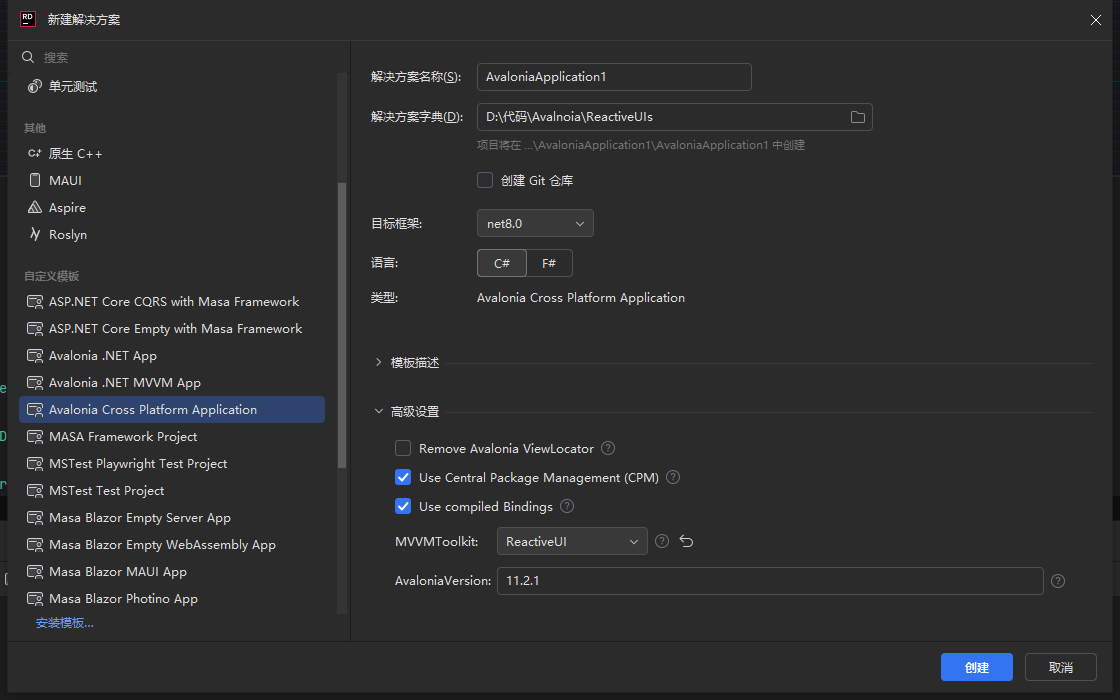The width and height of the screenshot is (1120, 700).
Task: Show help for AvaloniaVersion field
Action: (1058, 581)
